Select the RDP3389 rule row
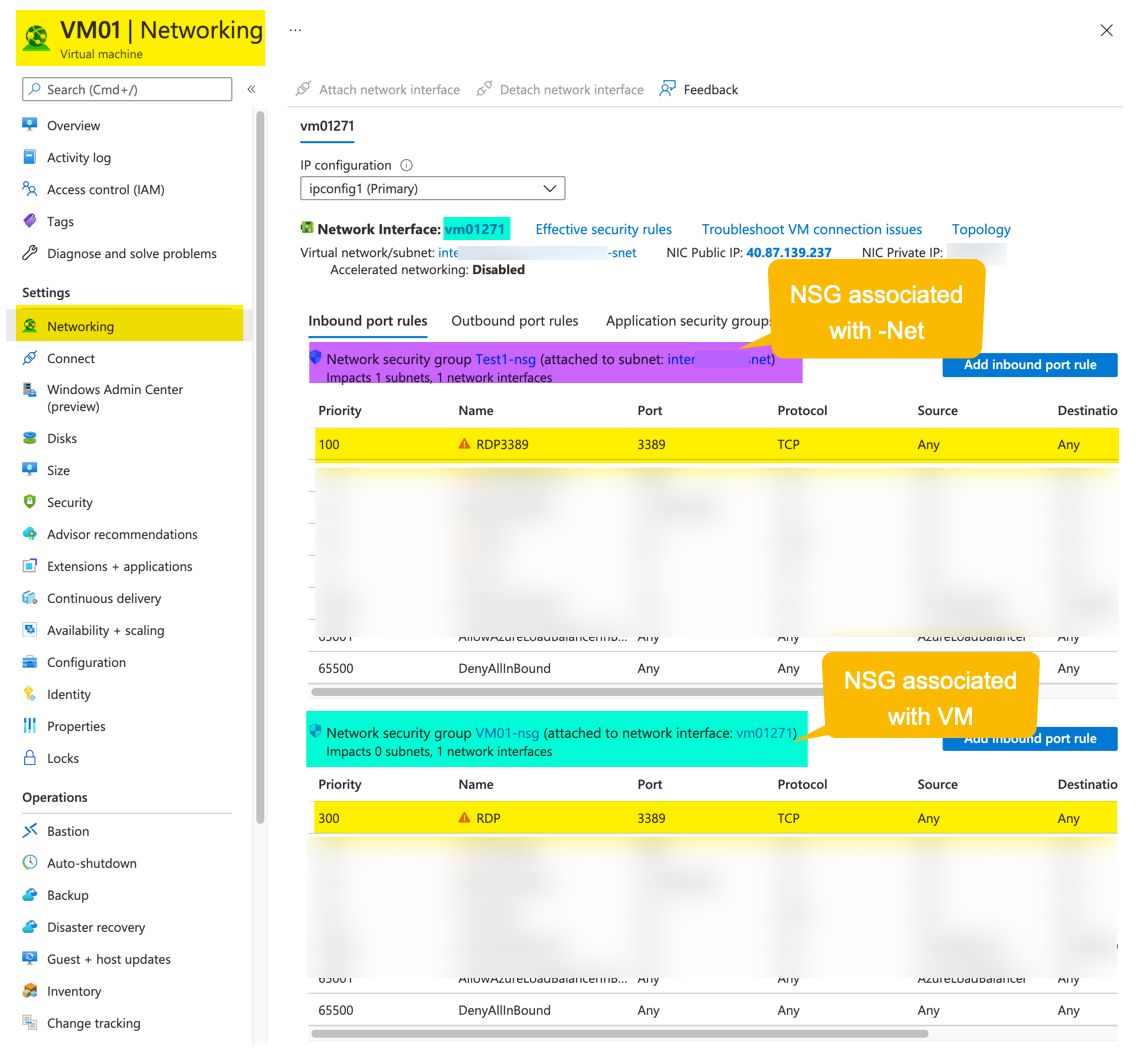Screen dimensions: 1138x1050 pyautogui.click(x=716, y=444)
